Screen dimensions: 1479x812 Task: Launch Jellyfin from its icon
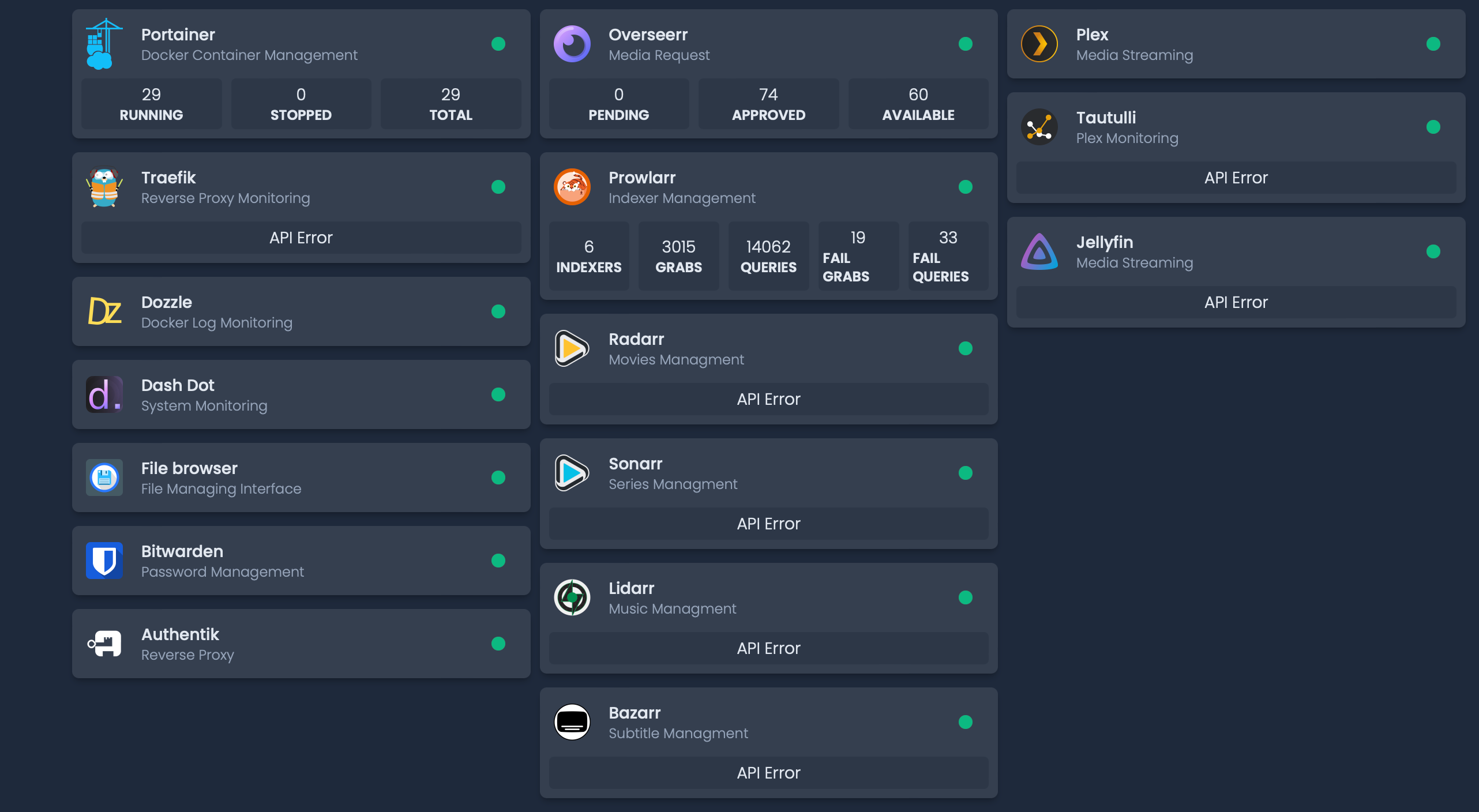[1039, 251]
